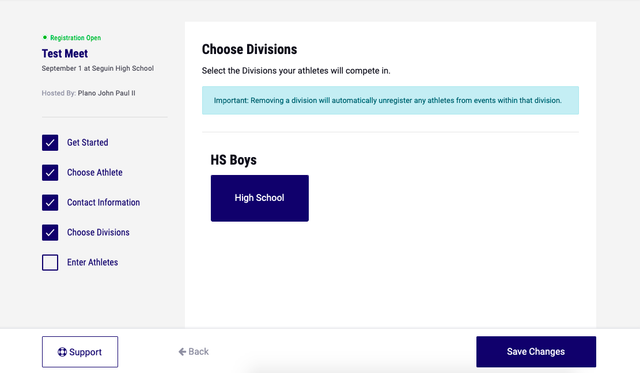The height and width of the screenshot is (373, 640).
Task: Click the Plano John Paul II host name
Action: [107, 93]
